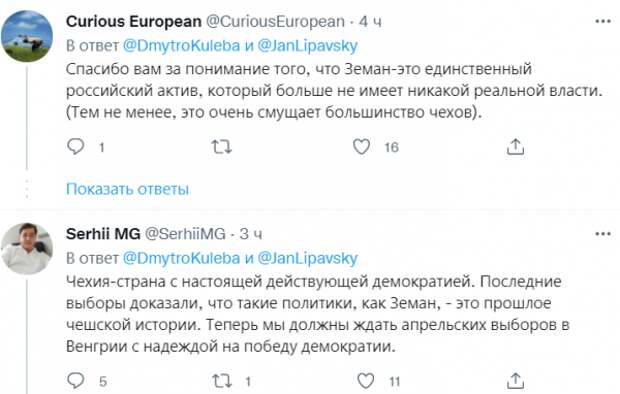Retweet Serhii MG's tweet
The width and height of the screenshot is (620, 394).
click(221, 381)
